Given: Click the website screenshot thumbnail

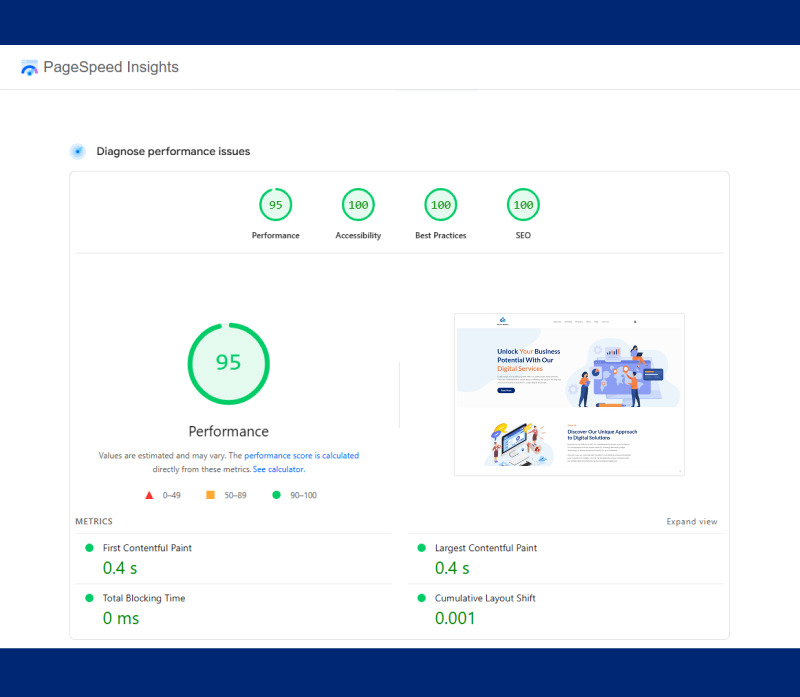Looking at the screenshot, I should (569, 394).
